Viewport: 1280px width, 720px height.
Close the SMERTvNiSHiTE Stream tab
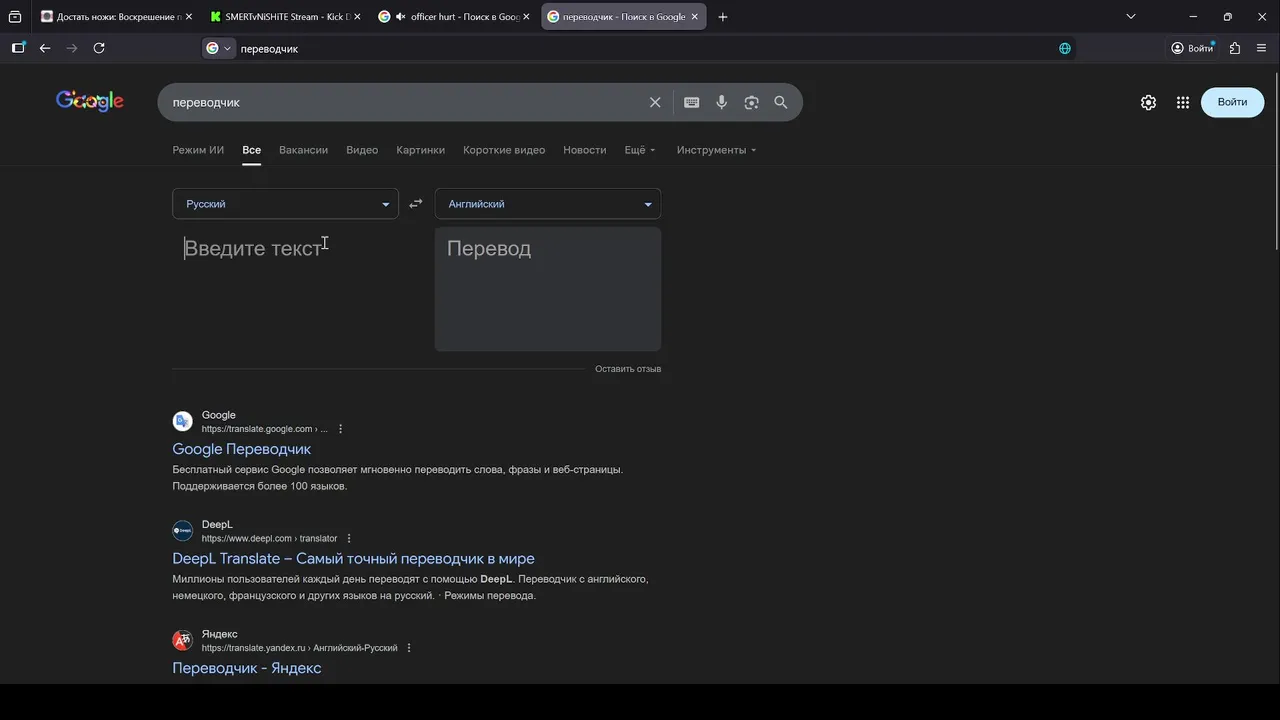357,17
